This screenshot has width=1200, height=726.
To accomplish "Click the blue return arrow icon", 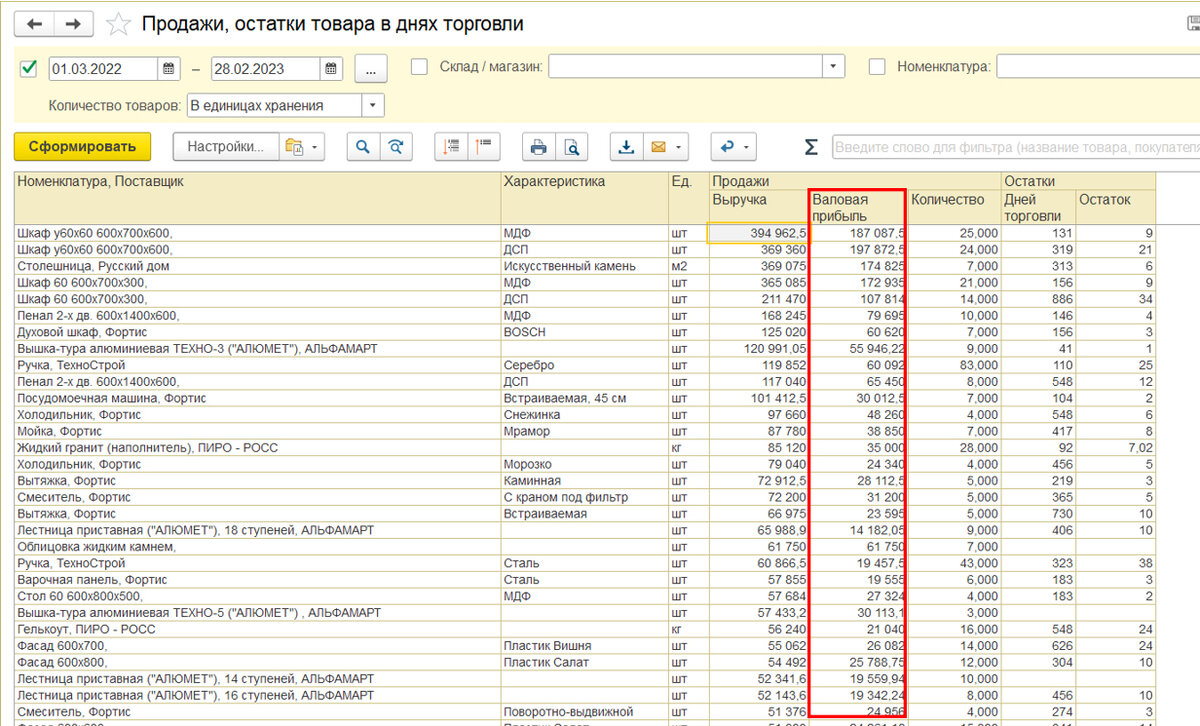I will coord(727,147).
